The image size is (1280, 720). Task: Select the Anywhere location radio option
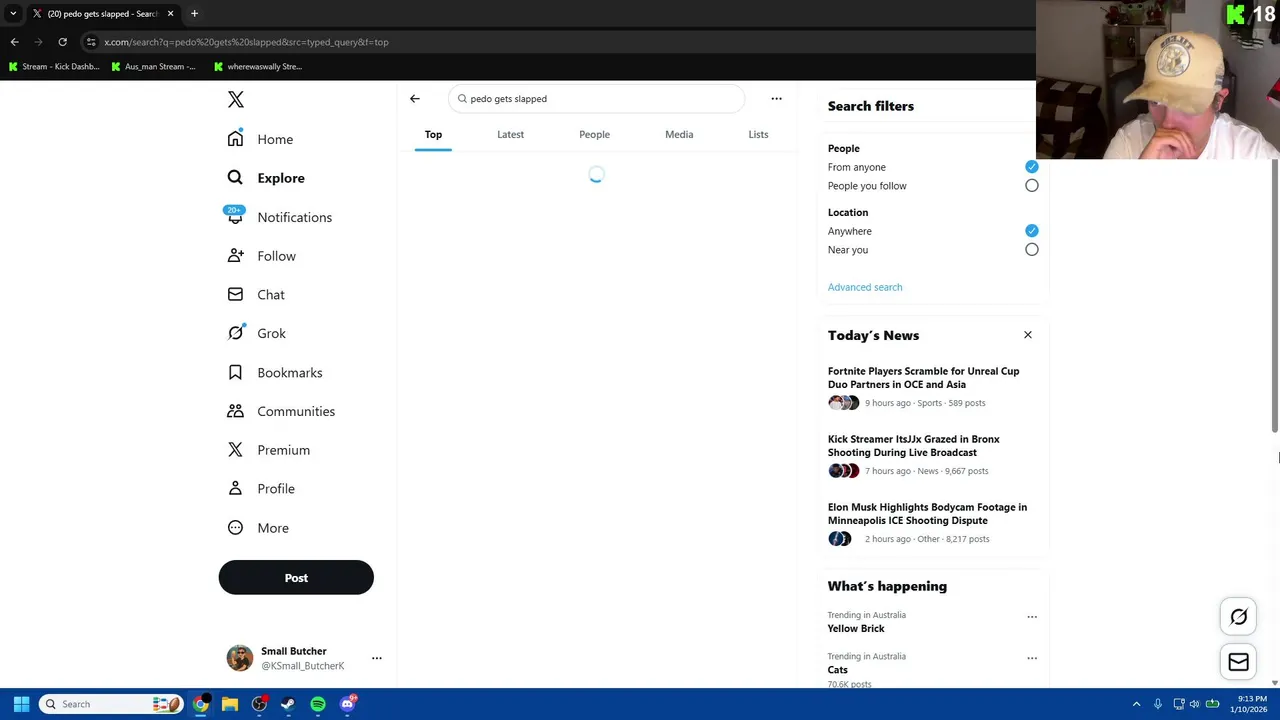point(1031,231)
